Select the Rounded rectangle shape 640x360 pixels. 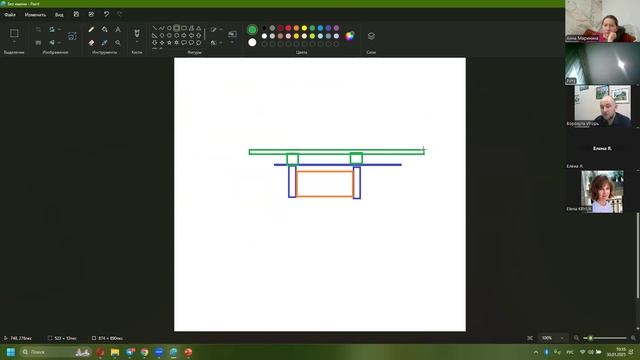[184, 28]
